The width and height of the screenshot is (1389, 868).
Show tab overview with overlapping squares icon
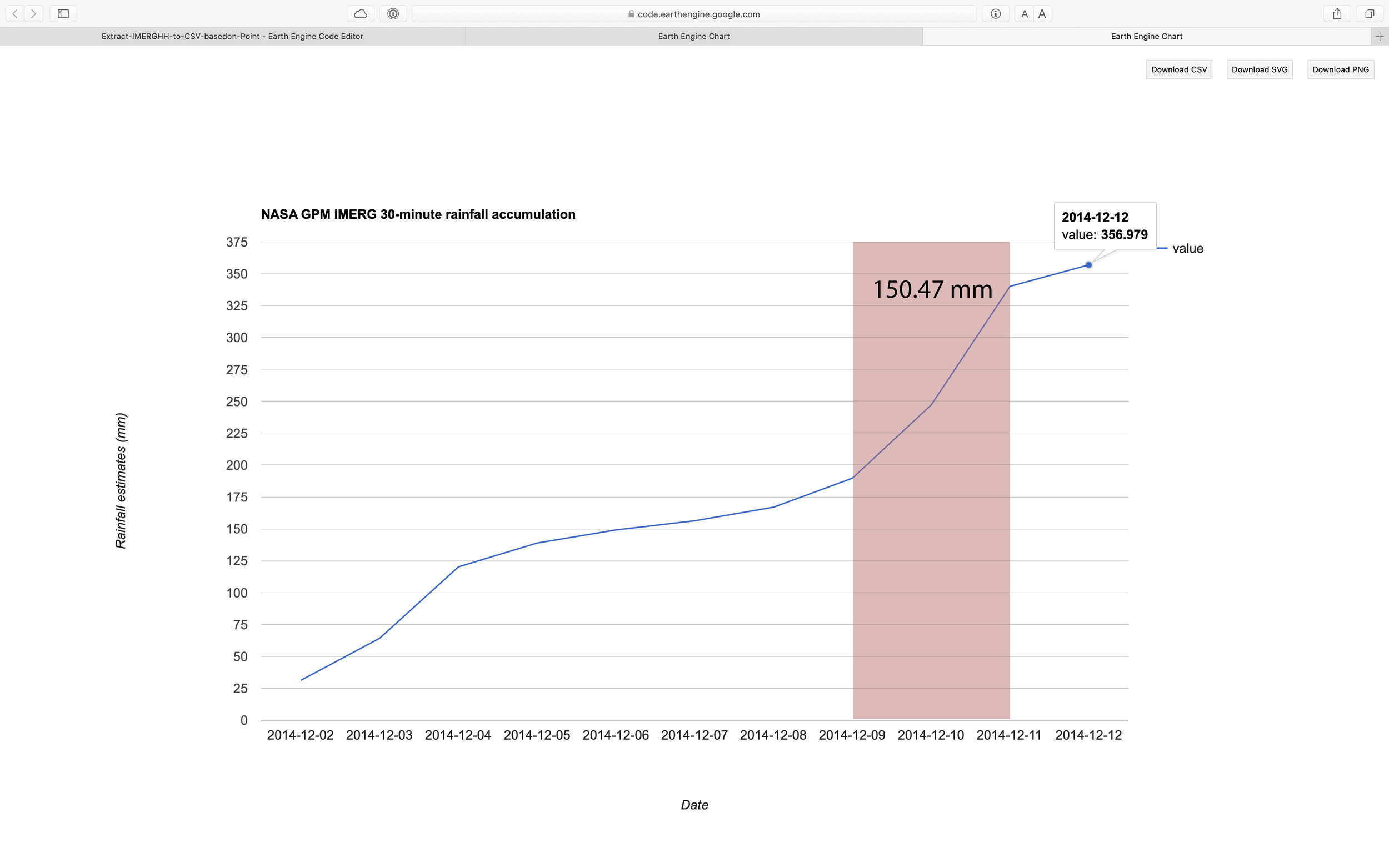1369,13
